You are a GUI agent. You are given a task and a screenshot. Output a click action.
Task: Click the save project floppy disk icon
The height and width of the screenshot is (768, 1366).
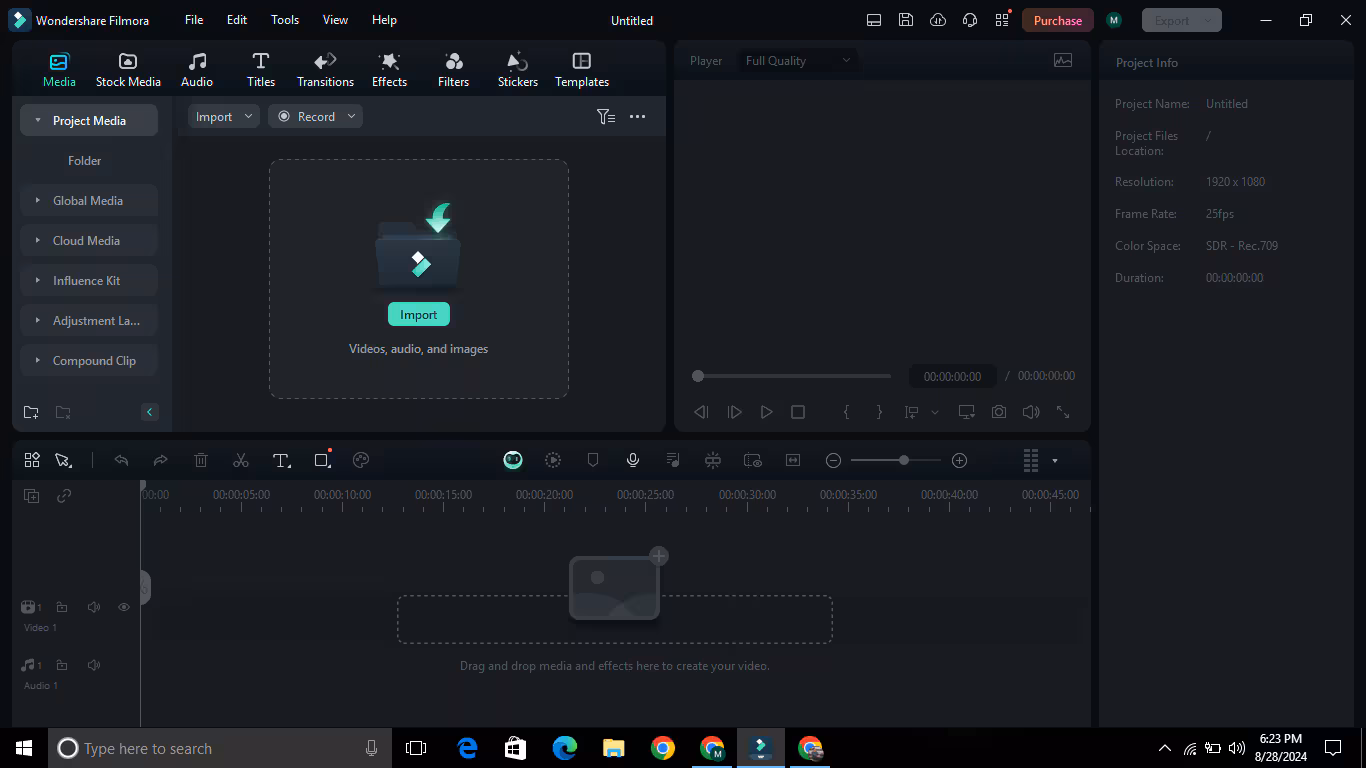tap(906, 20)
